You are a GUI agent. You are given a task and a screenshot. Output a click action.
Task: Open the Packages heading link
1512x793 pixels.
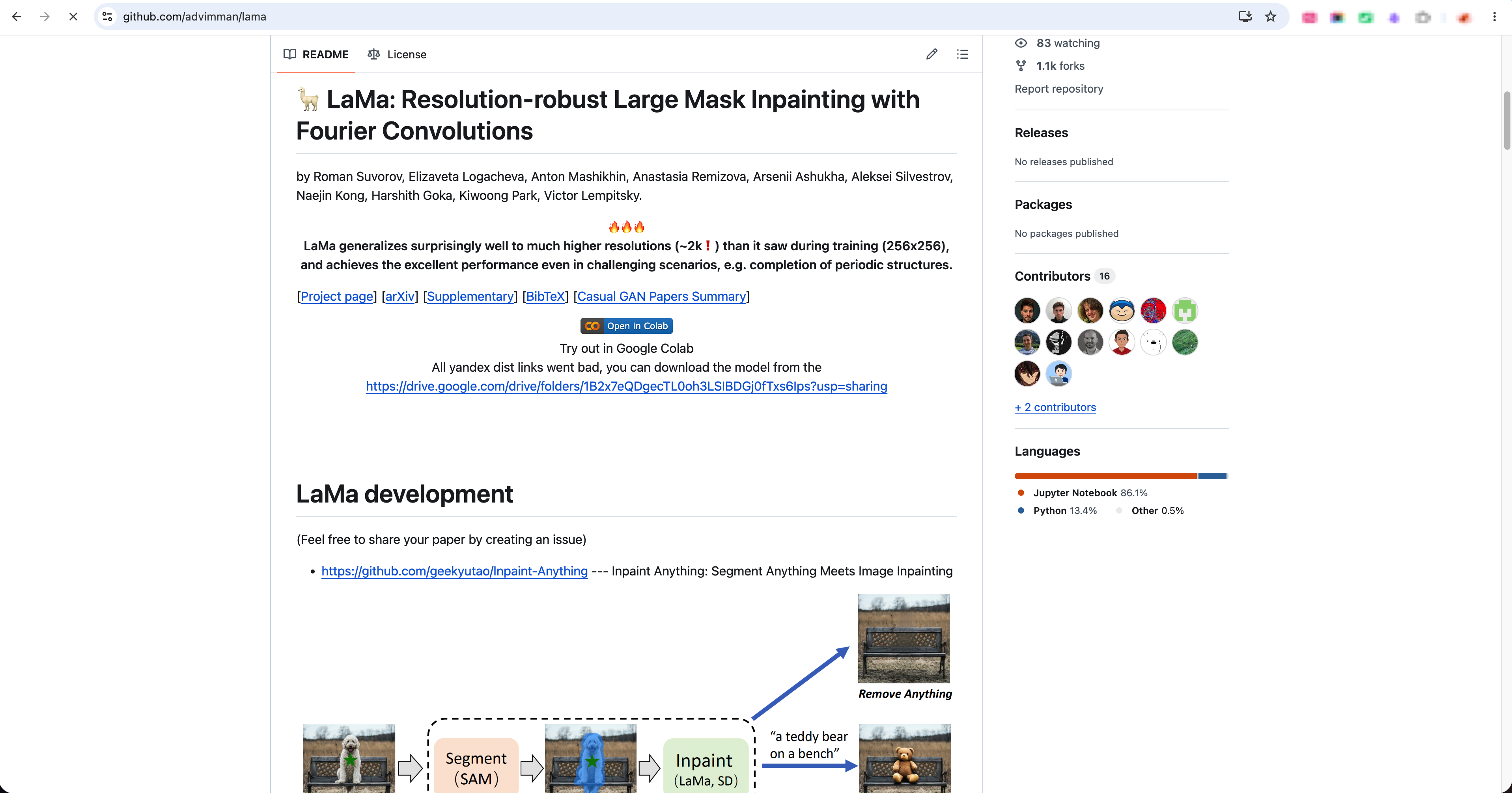coord(1043,205)
